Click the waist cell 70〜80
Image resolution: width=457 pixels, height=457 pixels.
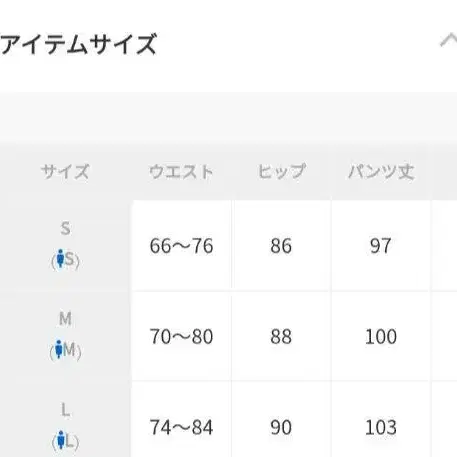(182, 336)
